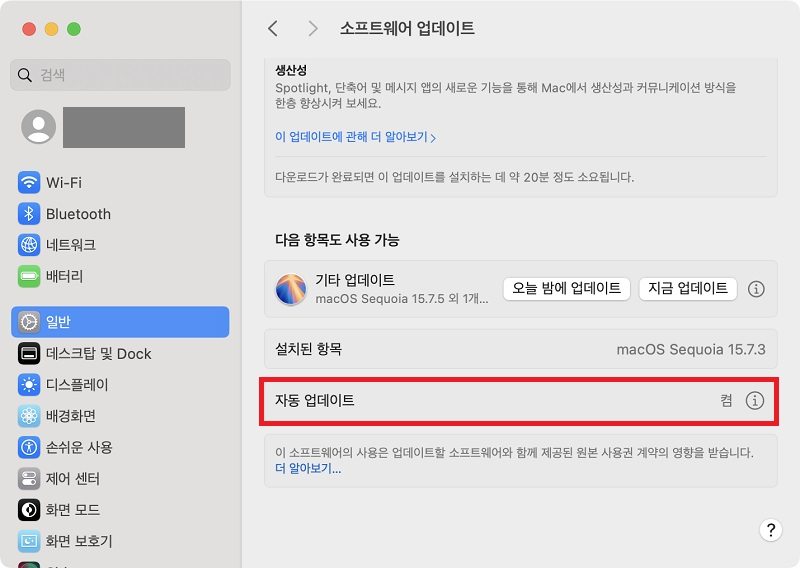800x568 pixels.
Task: Click the 디스플레이 sun icon
Action: coord(29,384)
